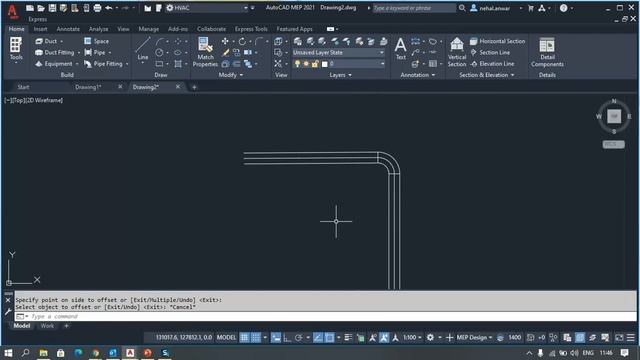
Task: Toggle object snap square icon in status bar
Action: (x=329, y=338)
